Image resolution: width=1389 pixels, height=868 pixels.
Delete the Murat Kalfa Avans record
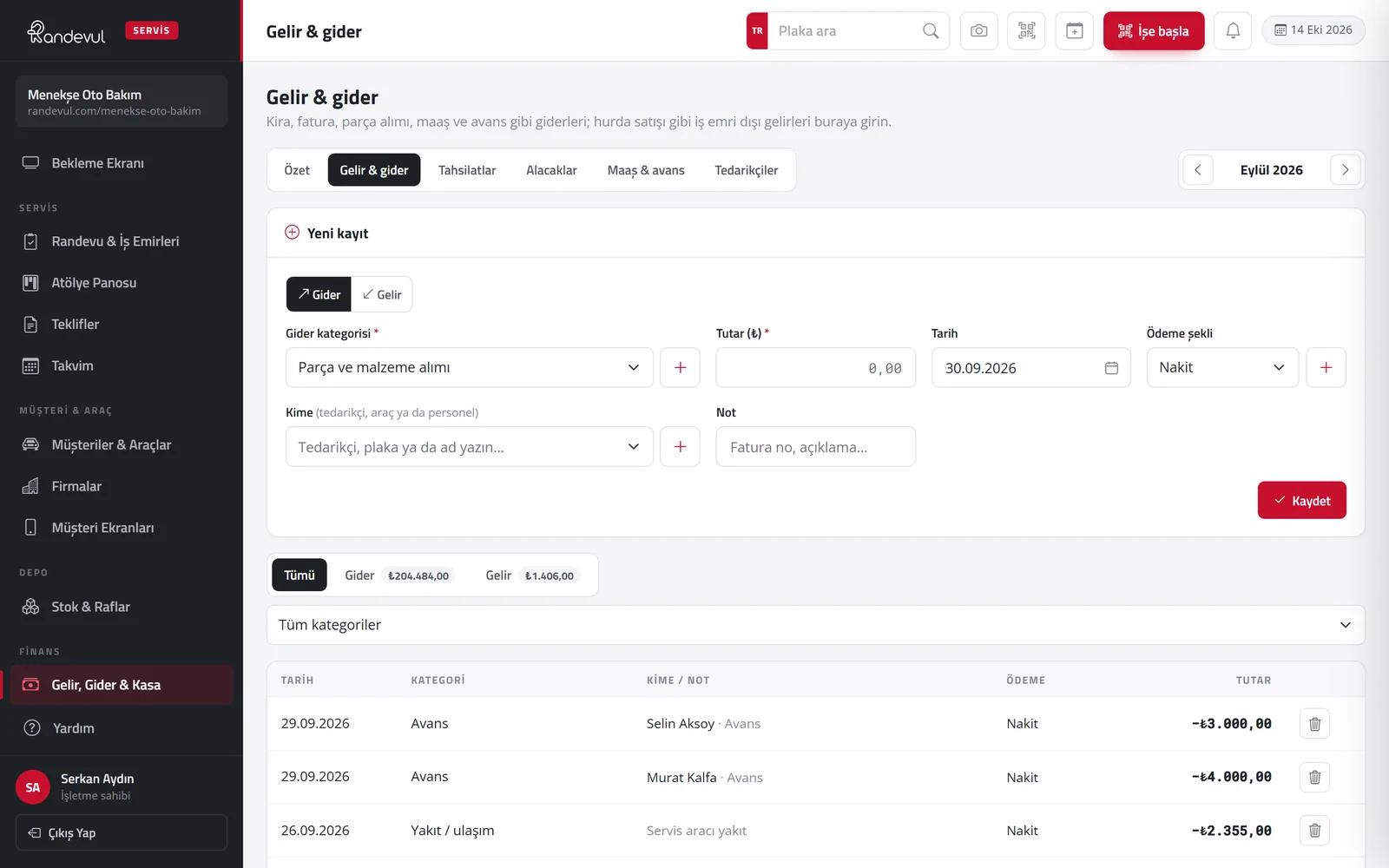(1314, 777)
